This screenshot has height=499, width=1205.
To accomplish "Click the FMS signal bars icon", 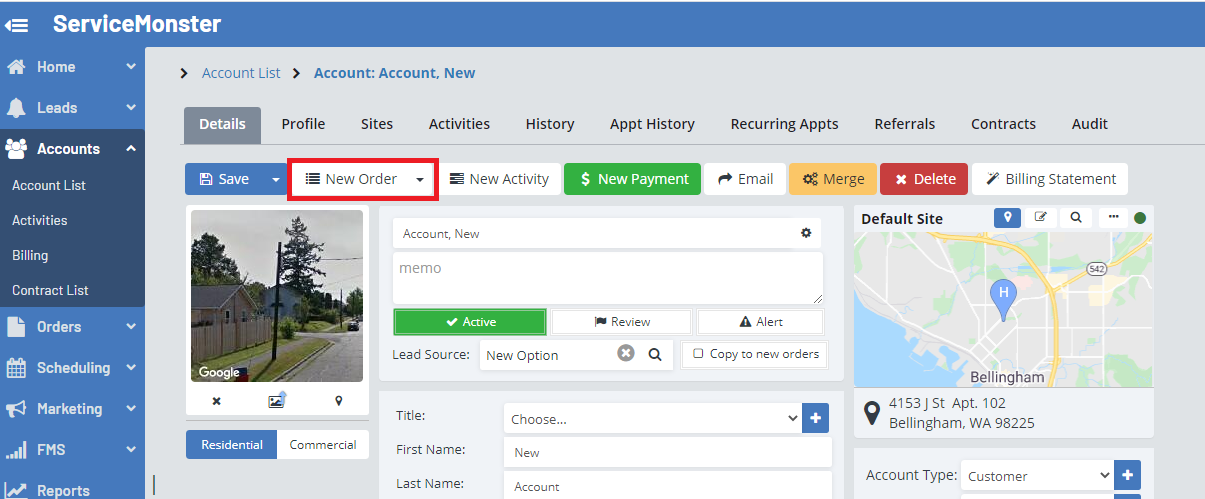I will [16, 450].
